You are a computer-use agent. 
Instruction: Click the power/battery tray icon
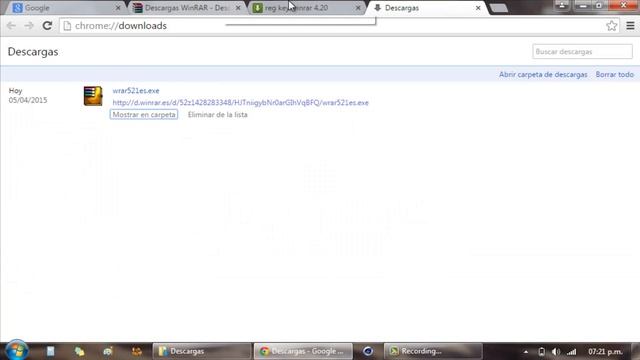coord(541,351)
